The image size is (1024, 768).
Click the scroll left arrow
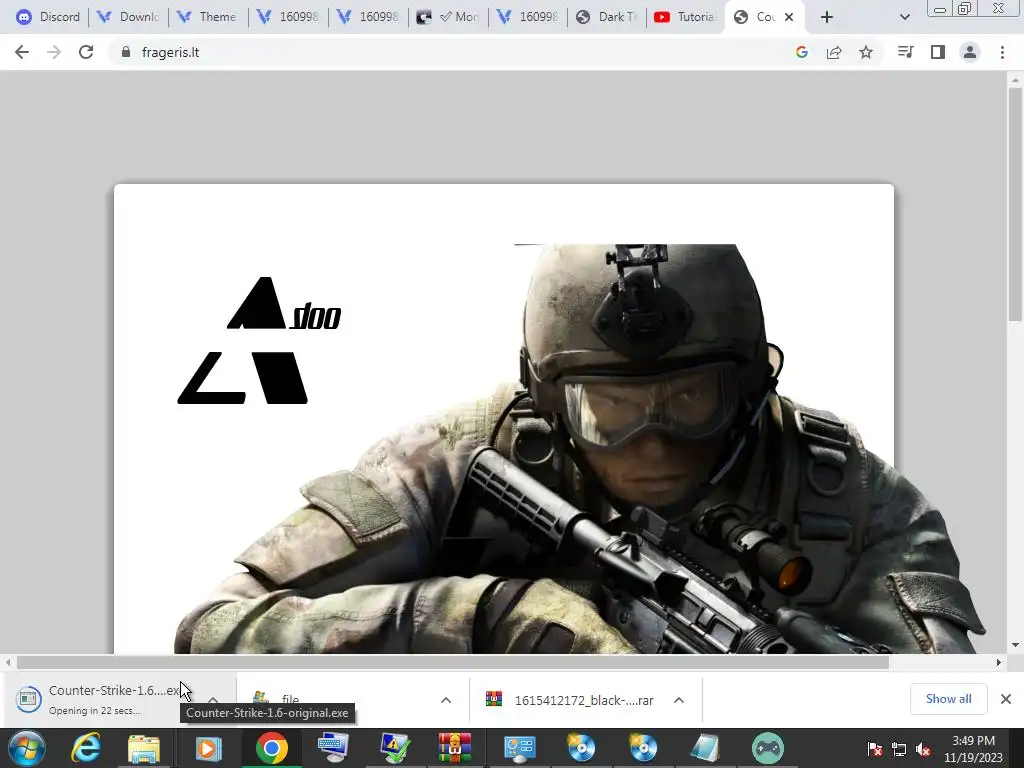[x=8, y=662]
